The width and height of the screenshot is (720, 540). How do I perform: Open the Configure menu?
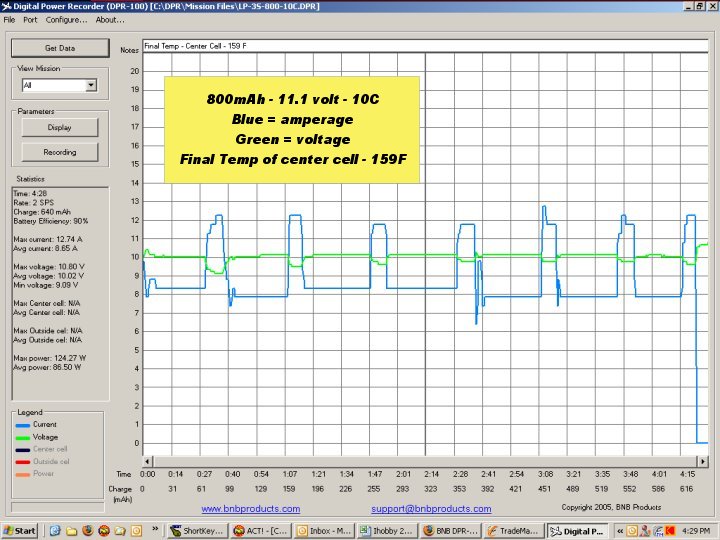tap(66, 20)
